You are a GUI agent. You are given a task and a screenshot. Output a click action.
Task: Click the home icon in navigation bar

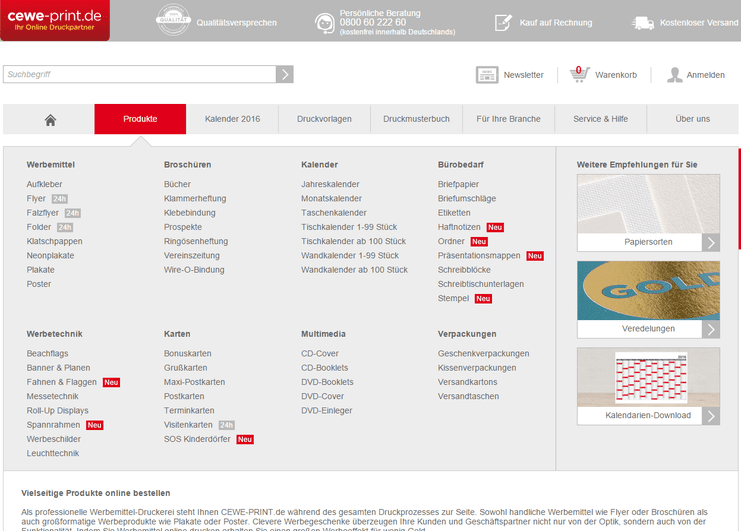tap(49, 119)
